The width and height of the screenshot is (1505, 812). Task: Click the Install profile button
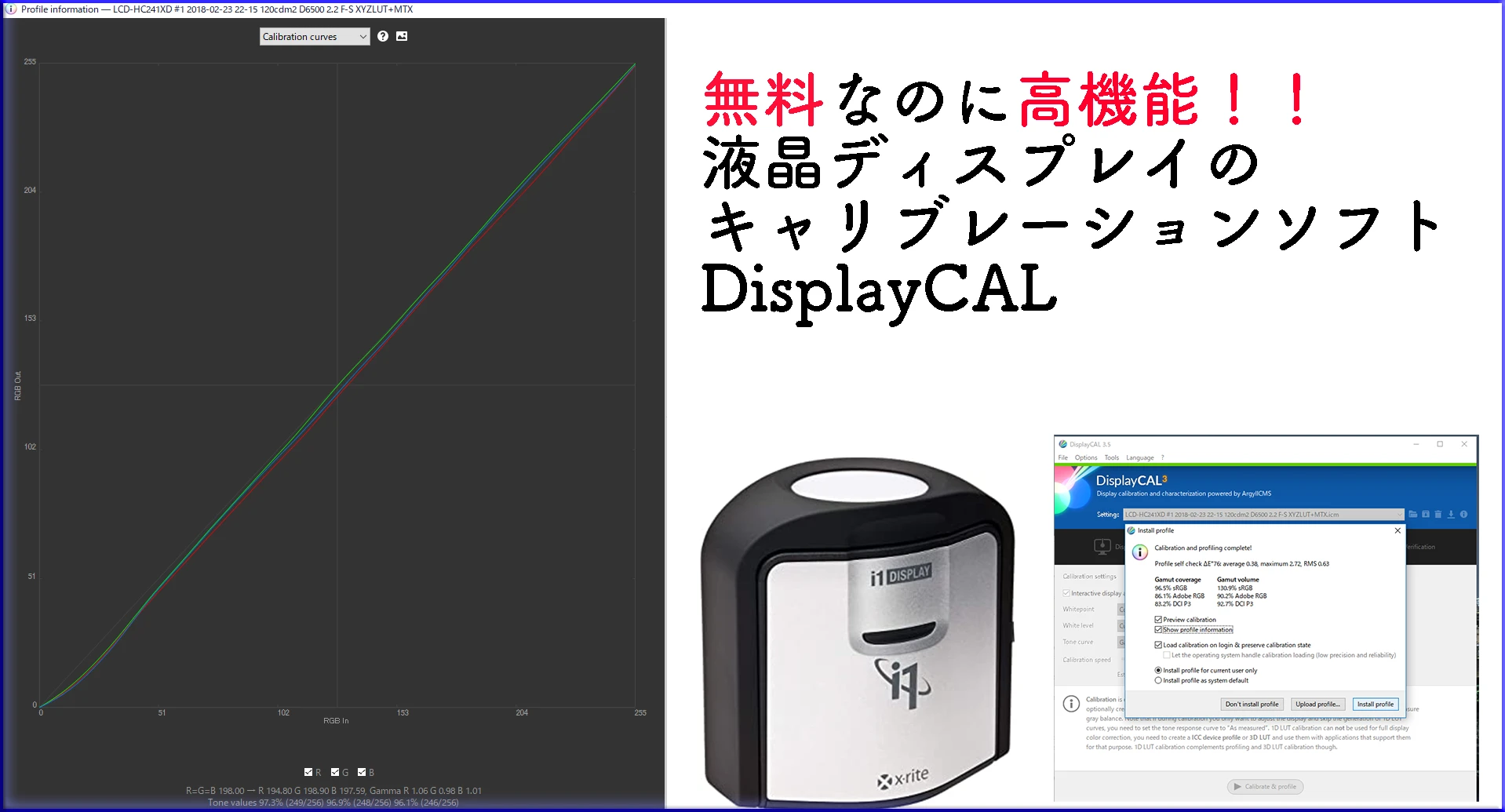pyautogui.click(x=1376, y=705)
